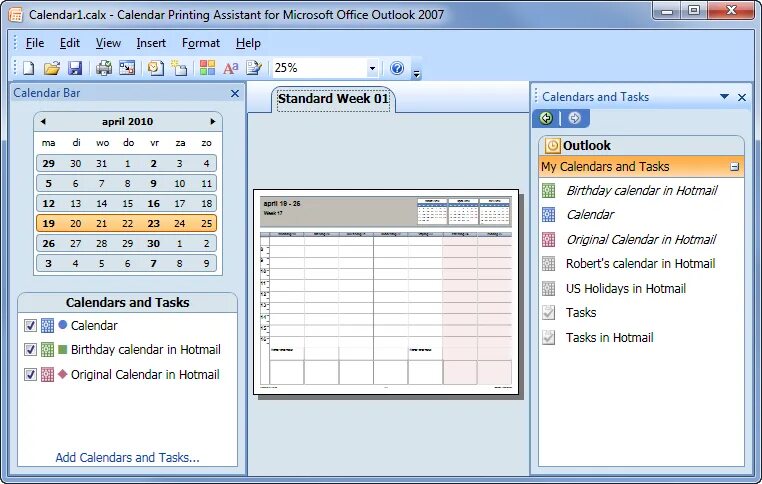The height and width of the screenshot is (484, 762).
Task: Open the Insert menu
Action: pos(151,43)
